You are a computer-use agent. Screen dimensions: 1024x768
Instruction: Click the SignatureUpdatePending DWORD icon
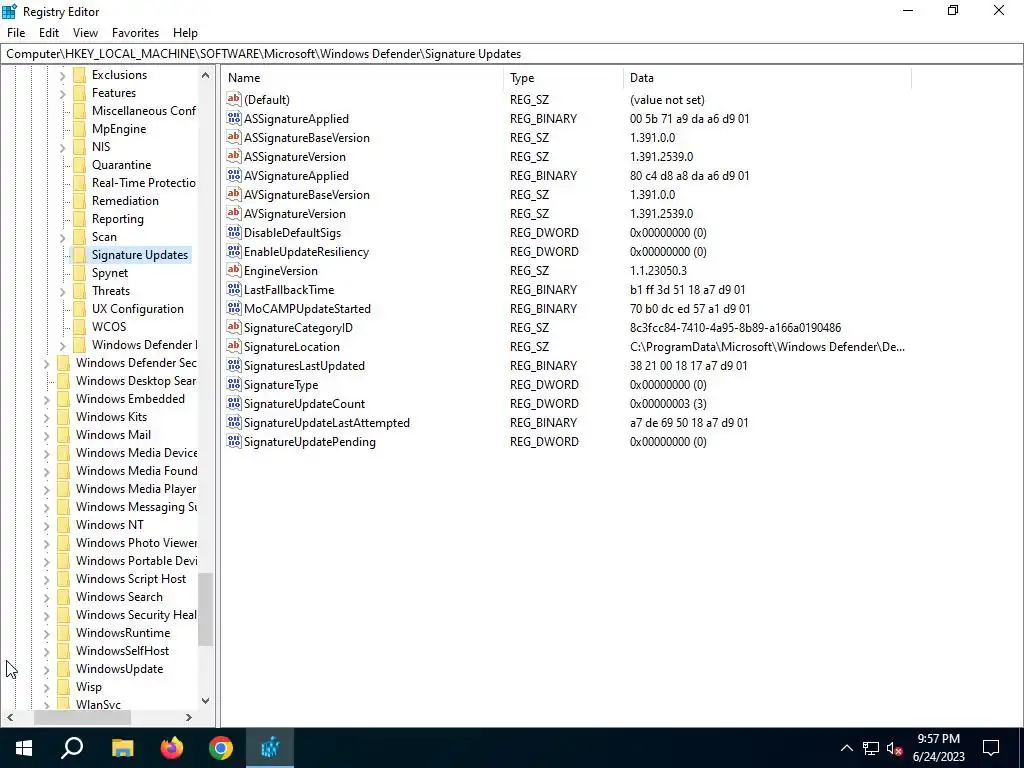[234, 441]
